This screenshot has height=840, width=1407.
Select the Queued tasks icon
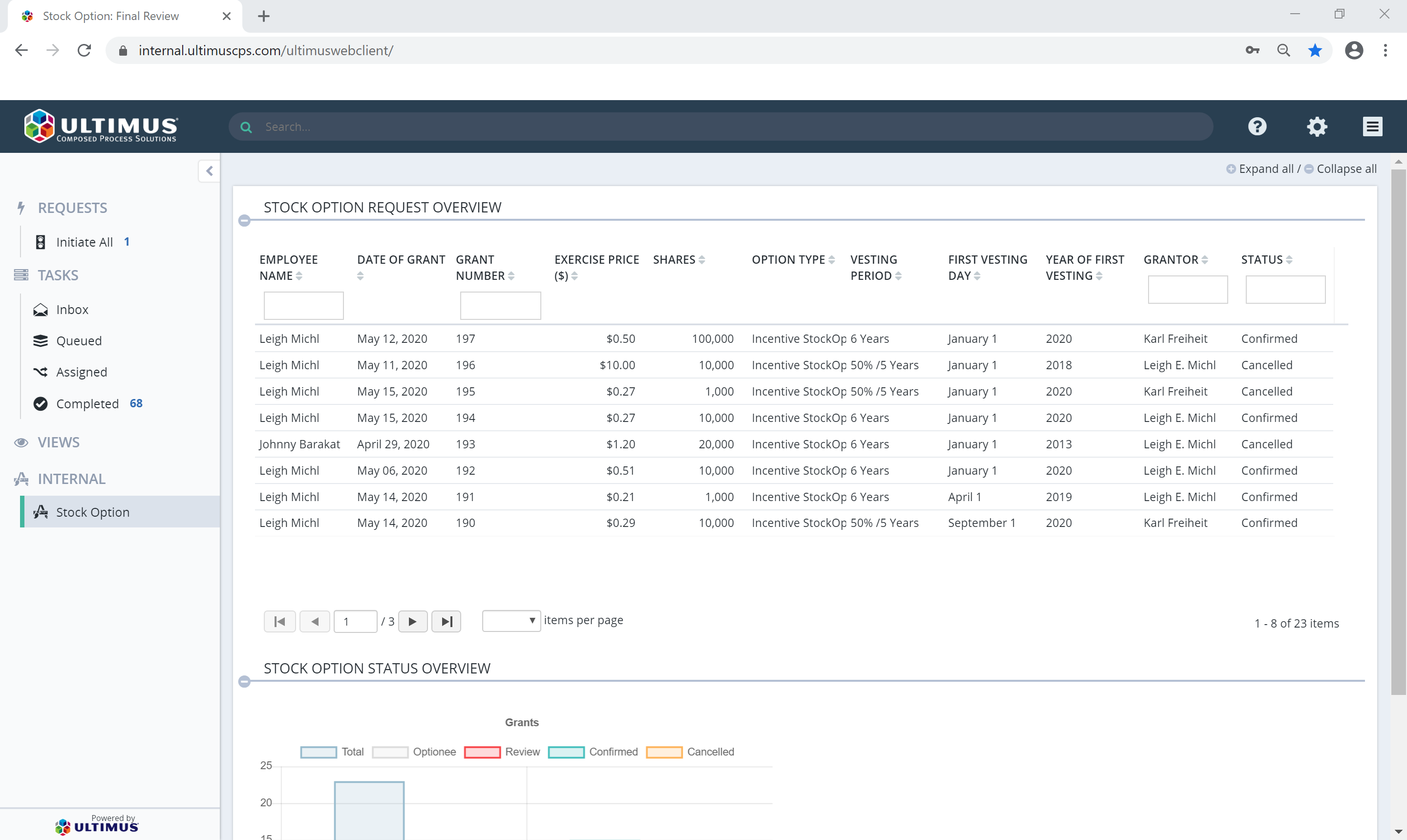[40, 340]
